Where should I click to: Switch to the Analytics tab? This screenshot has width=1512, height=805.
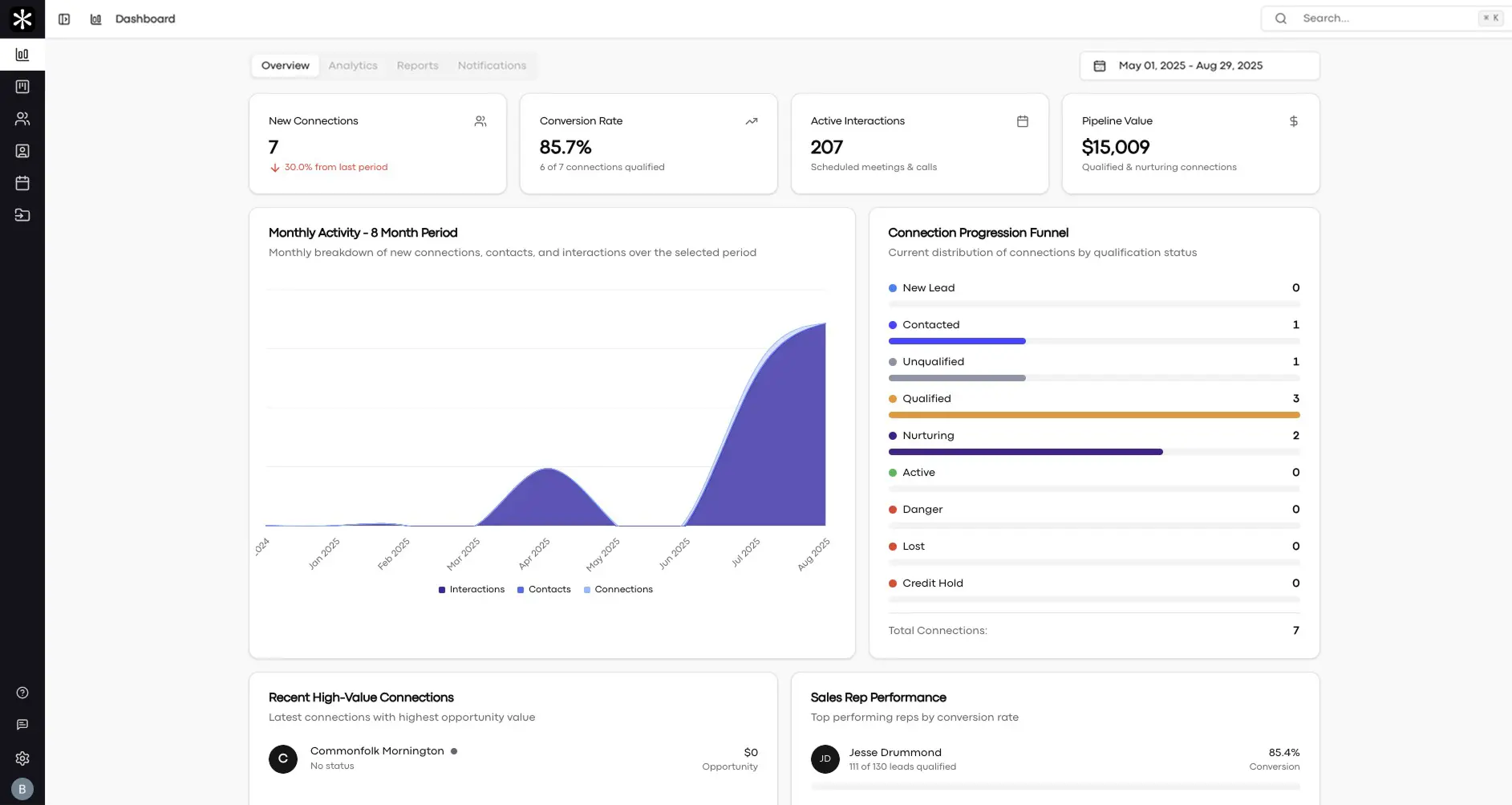[x=353, y=66]
